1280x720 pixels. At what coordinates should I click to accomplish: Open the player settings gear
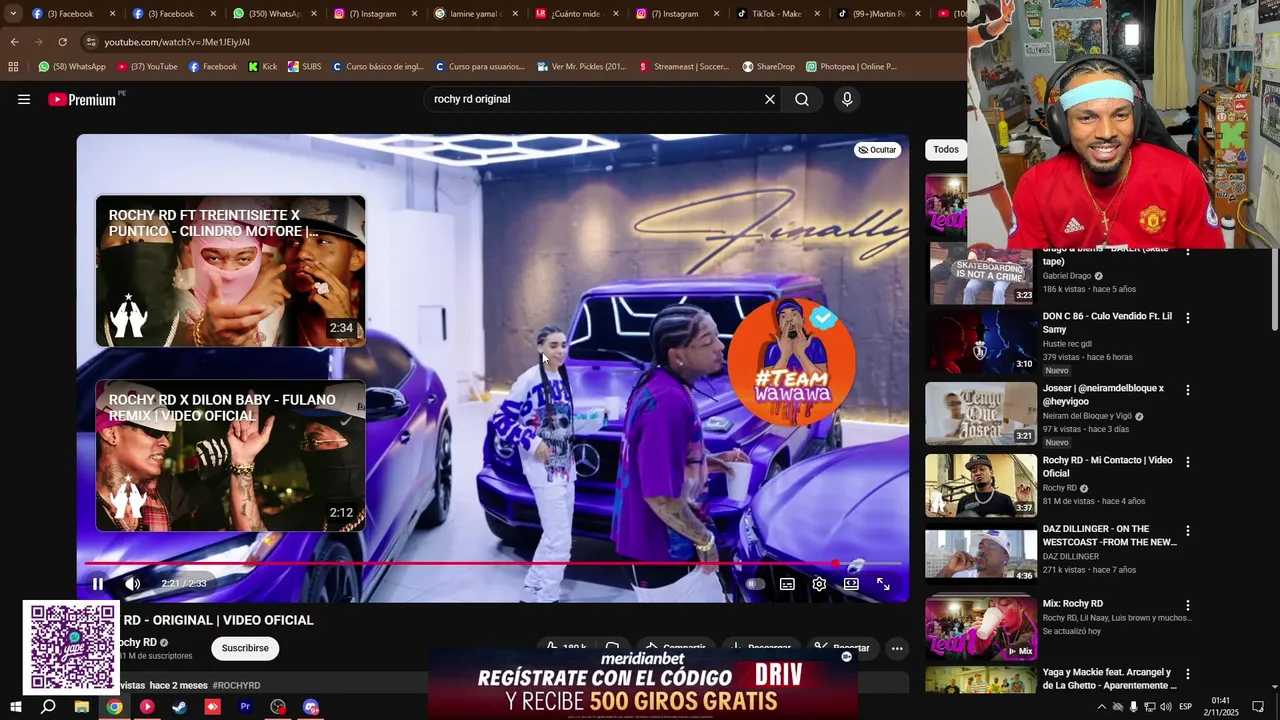(x=819, y=584)
